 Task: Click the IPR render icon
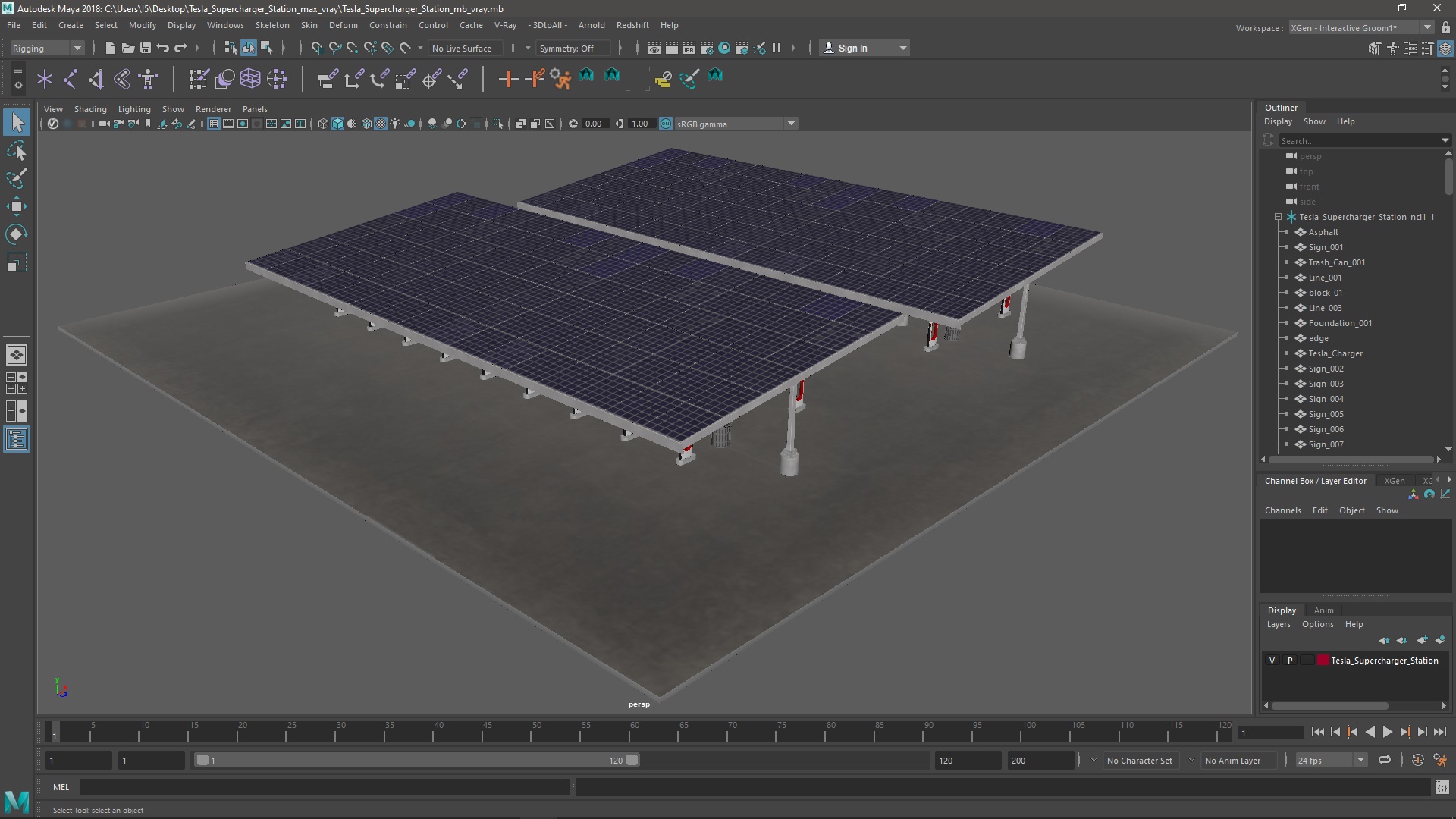689,48
